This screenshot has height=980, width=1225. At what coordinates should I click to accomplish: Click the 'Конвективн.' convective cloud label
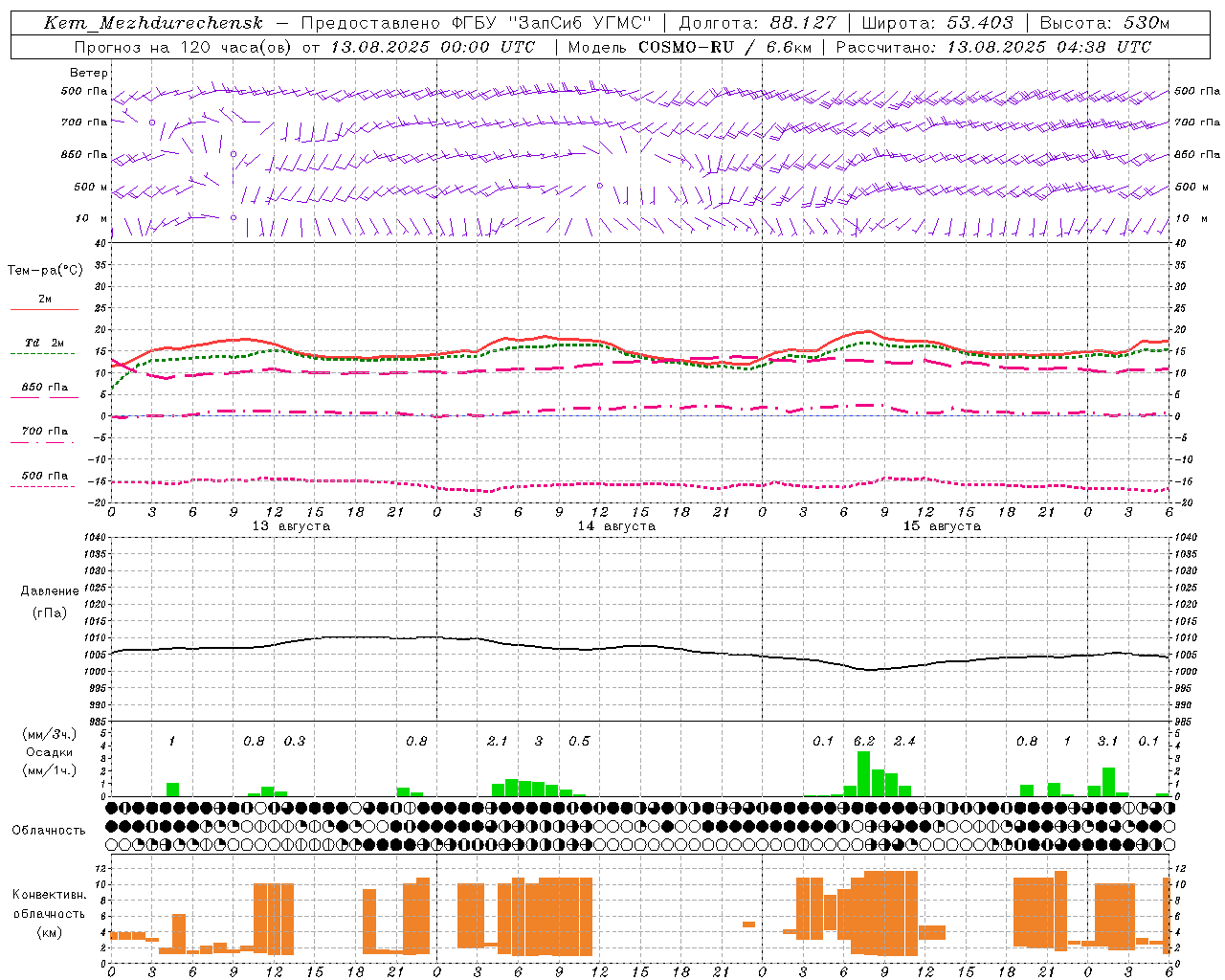pyautogui.click(x=49, y=895)
